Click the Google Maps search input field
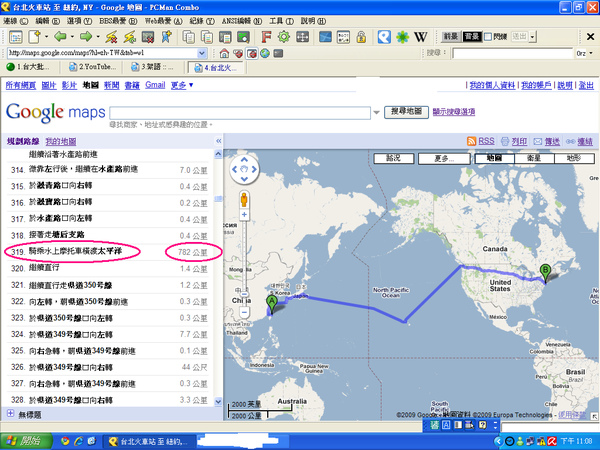600x450 pixels. tap(240, 113)
